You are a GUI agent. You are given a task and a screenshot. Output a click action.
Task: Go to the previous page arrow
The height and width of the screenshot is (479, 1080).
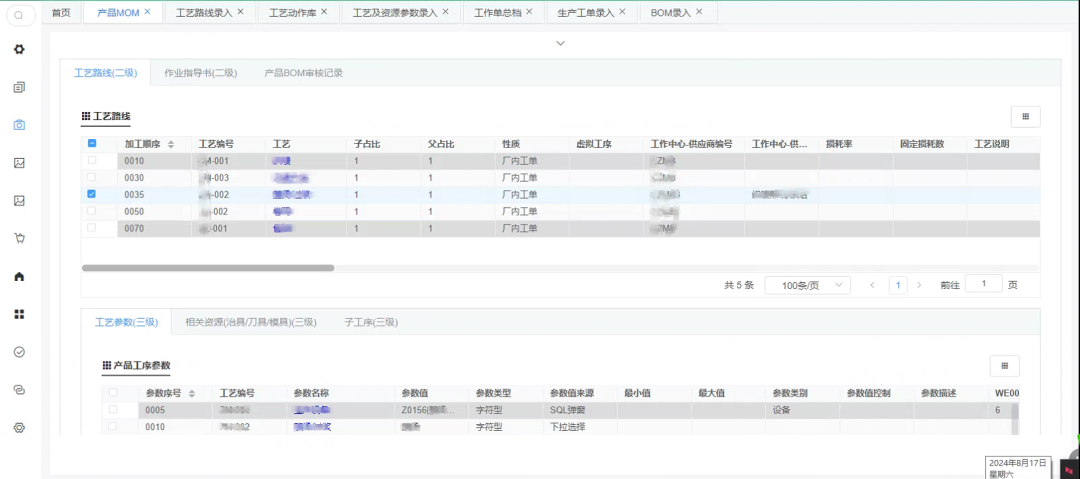coord(873,285)
